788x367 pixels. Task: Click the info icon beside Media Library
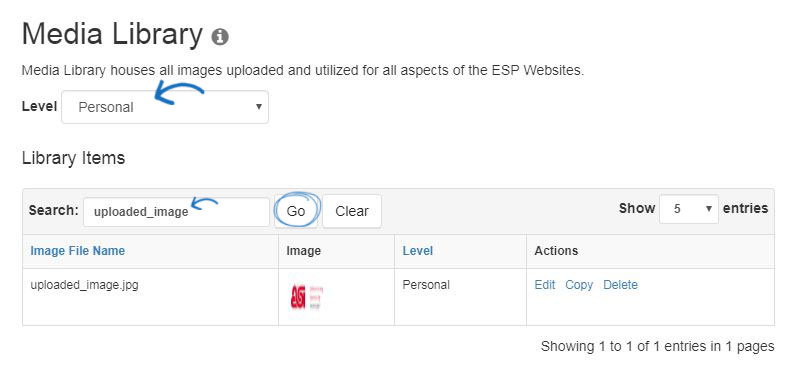pyautogui.click(x=220, y=37)
